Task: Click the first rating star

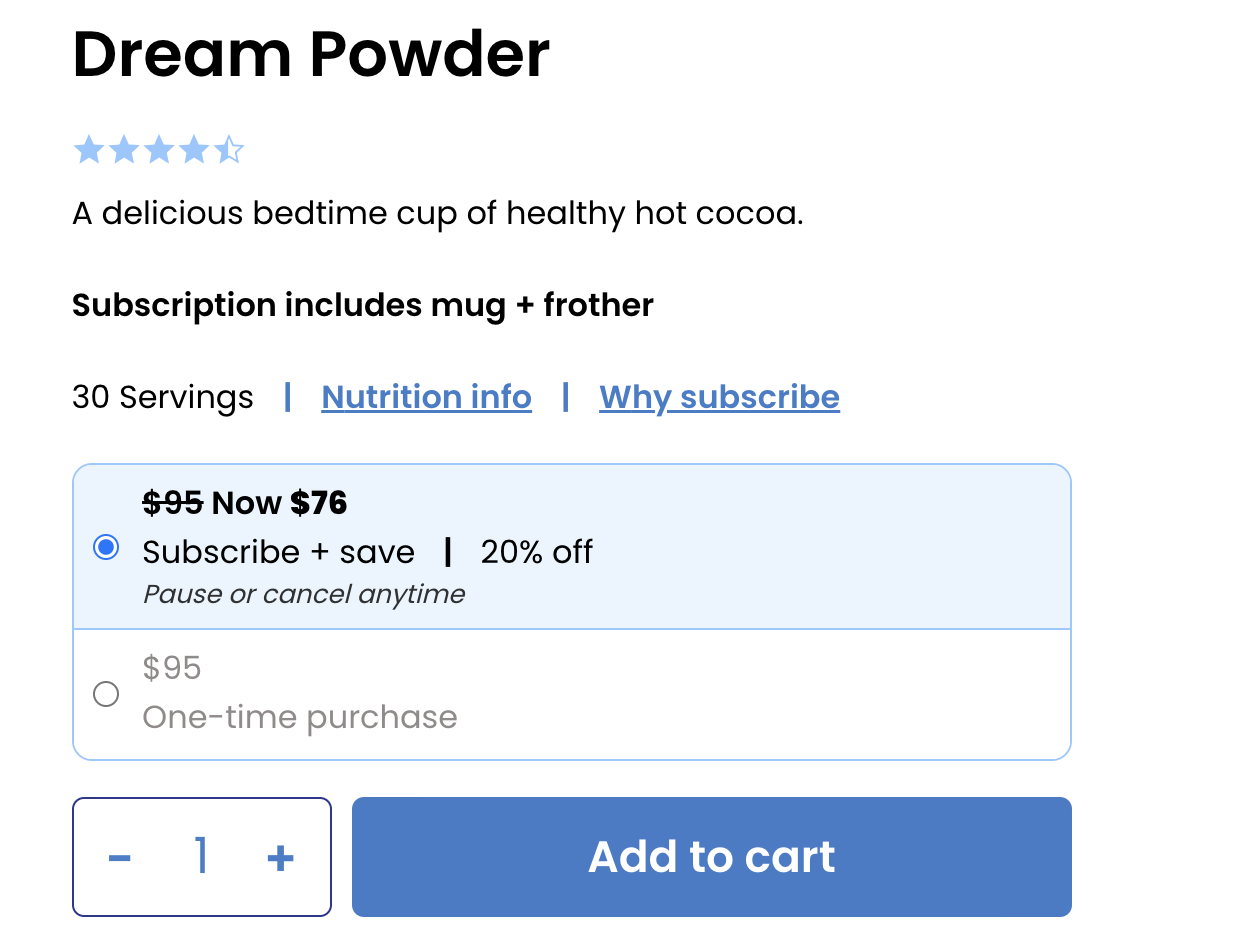Action: 89,151
